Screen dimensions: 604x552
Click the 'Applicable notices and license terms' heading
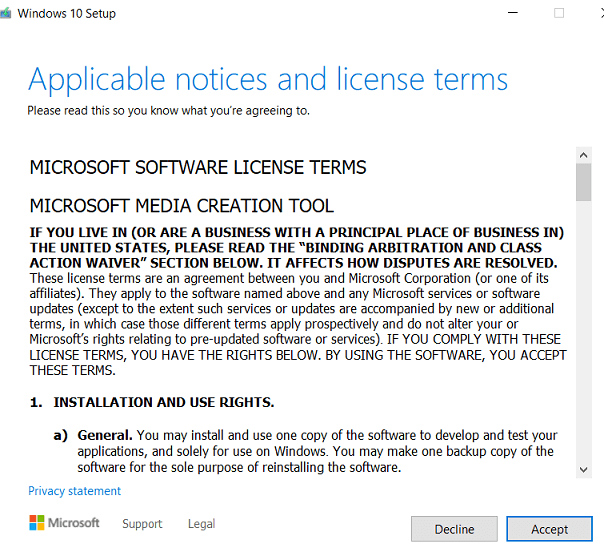pos(268,79)
